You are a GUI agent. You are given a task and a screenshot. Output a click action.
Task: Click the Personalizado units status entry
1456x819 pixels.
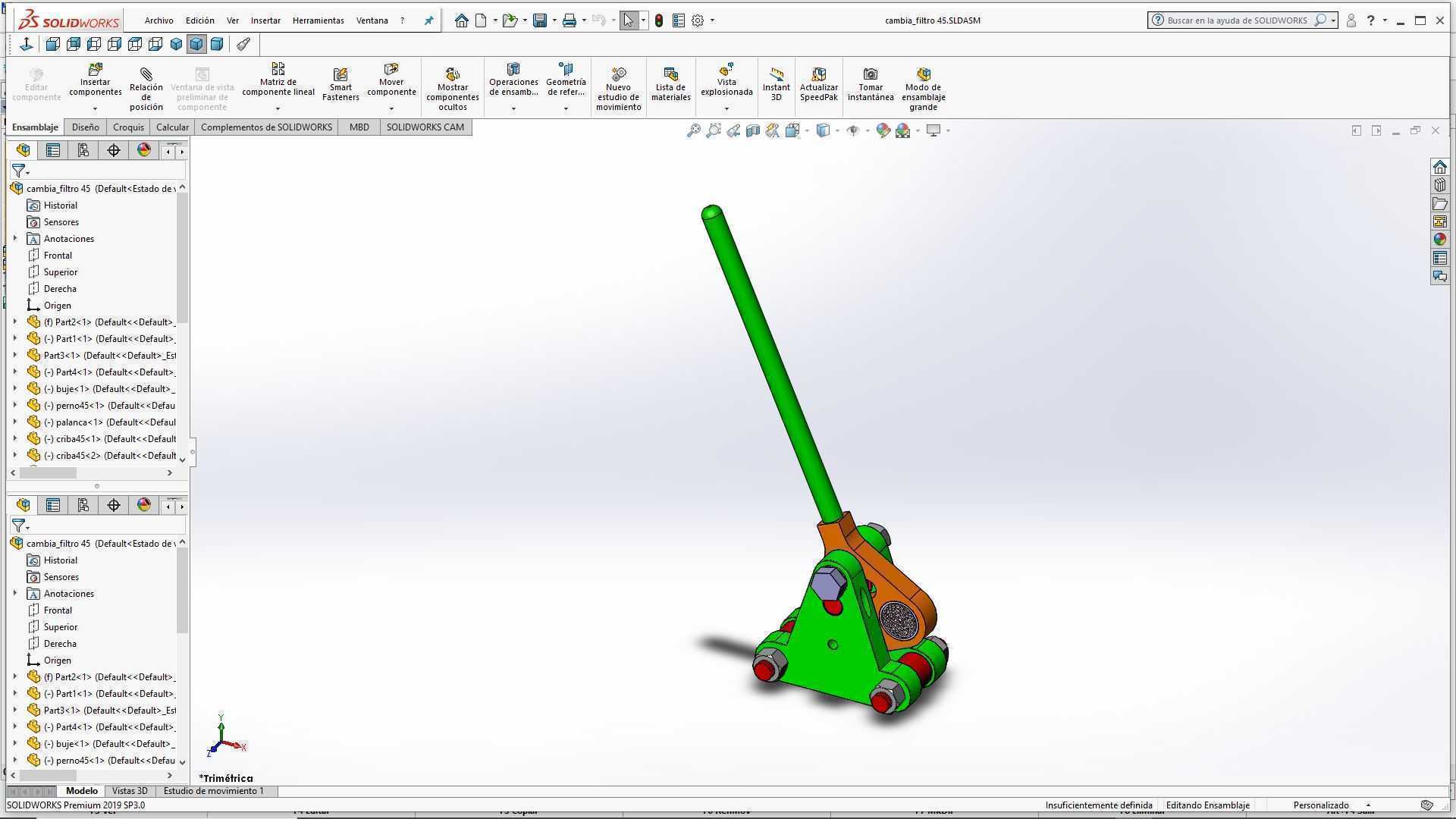tap(1321, 805)
